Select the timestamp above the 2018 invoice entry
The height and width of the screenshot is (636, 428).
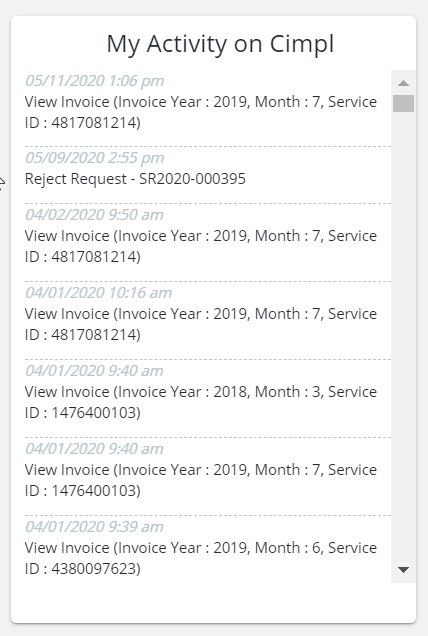click(94, 371)
